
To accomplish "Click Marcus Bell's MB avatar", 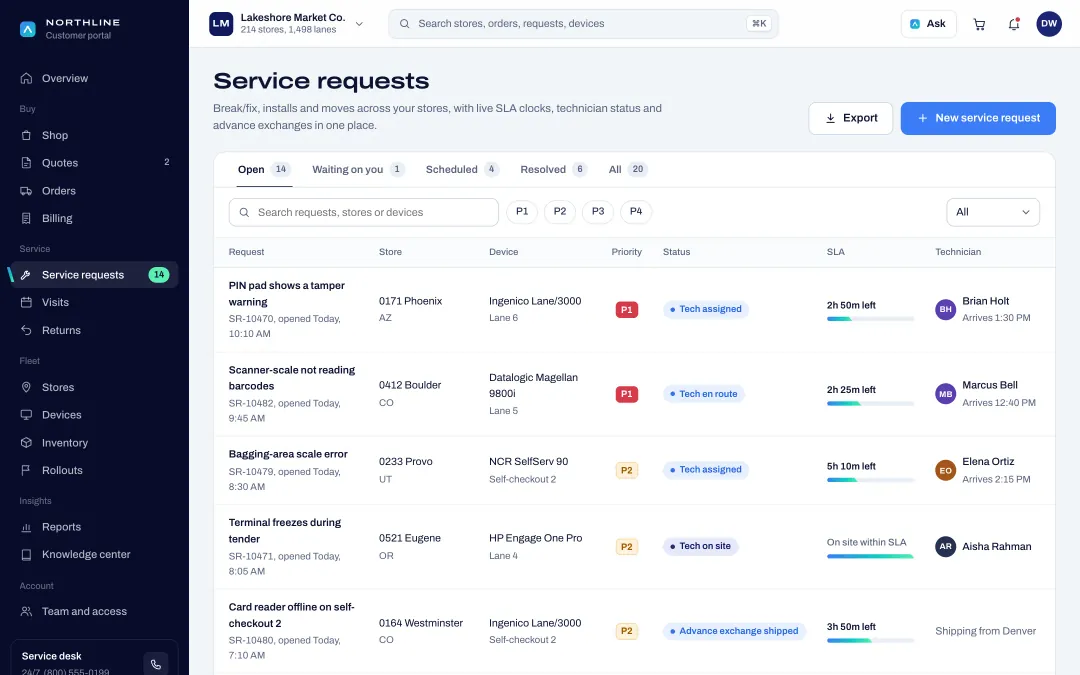I will [x=945, y=394].
